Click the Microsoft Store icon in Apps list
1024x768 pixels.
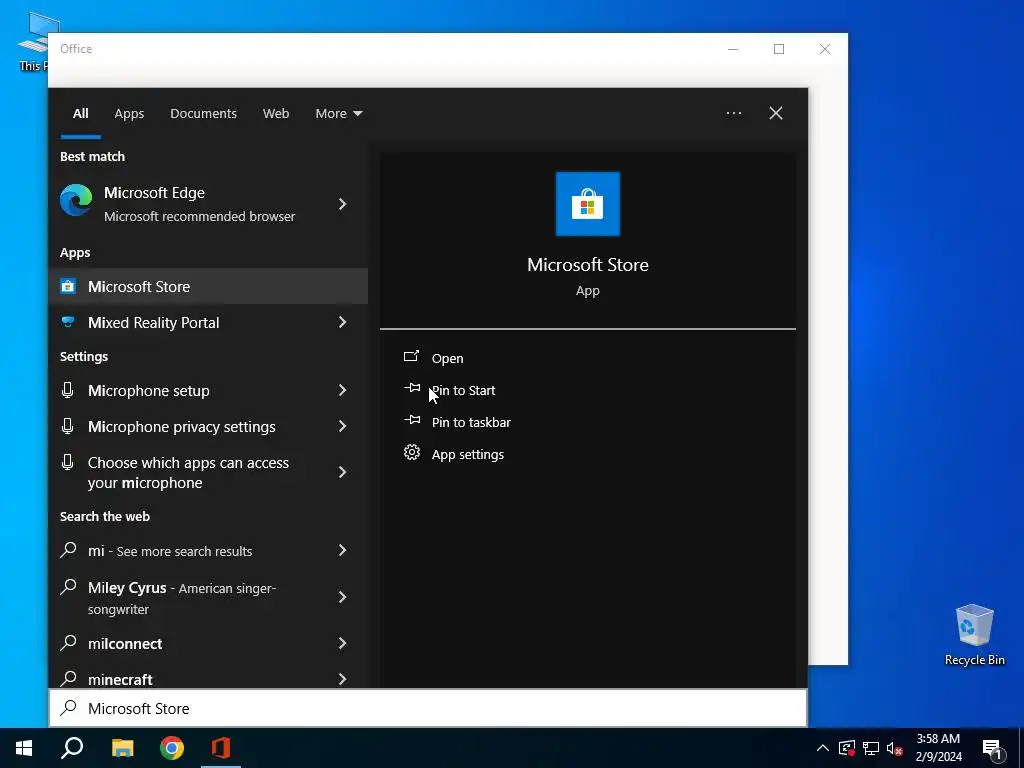tap(68, 286)
